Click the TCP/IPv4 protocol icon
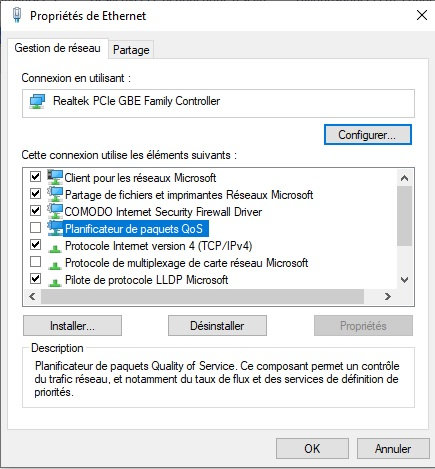Image resolution: width=435 pixels, height=469 pixels. [55, 248]
